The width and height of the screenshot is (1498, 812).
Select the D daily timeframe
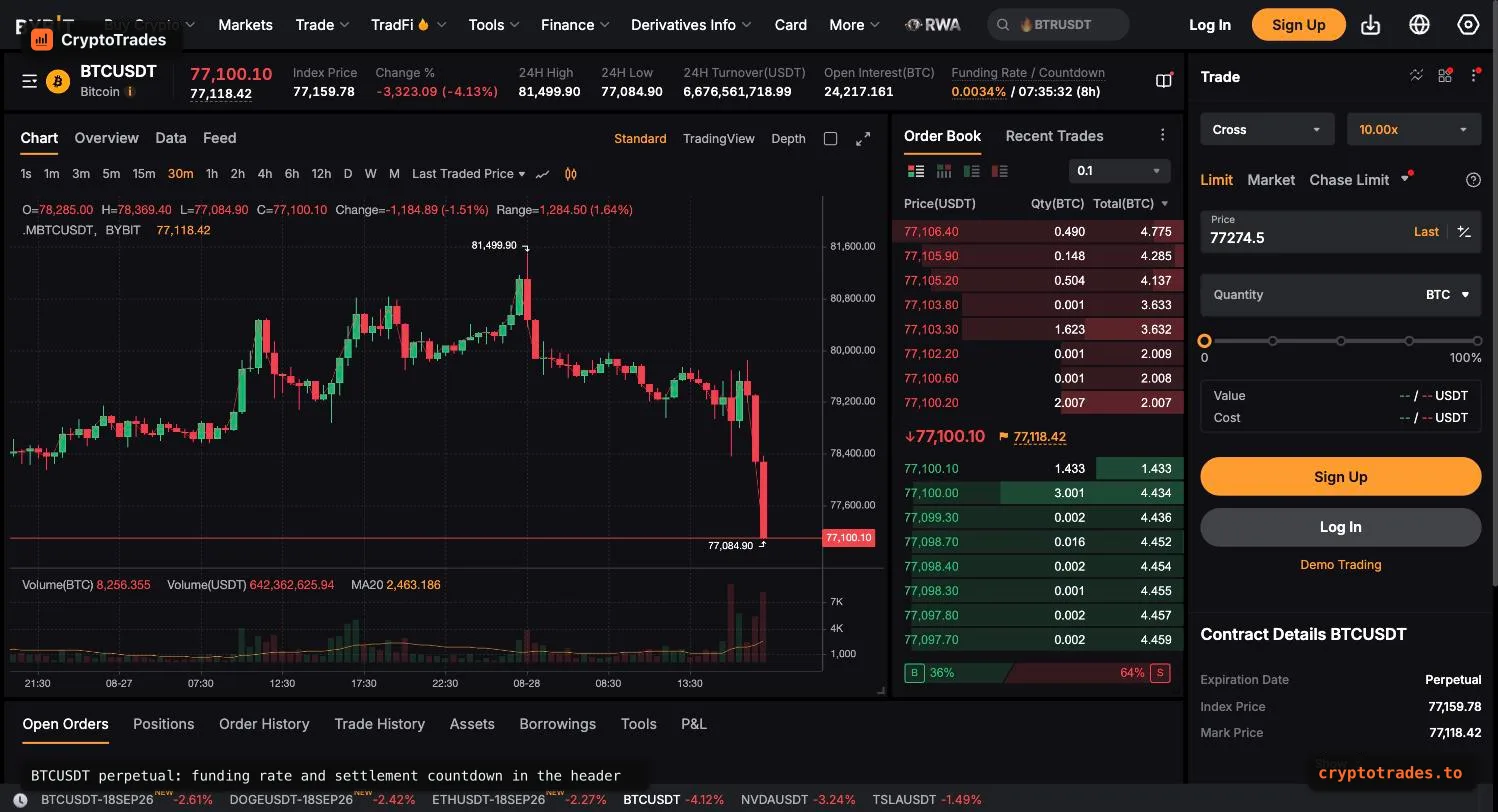coord(348,174)
